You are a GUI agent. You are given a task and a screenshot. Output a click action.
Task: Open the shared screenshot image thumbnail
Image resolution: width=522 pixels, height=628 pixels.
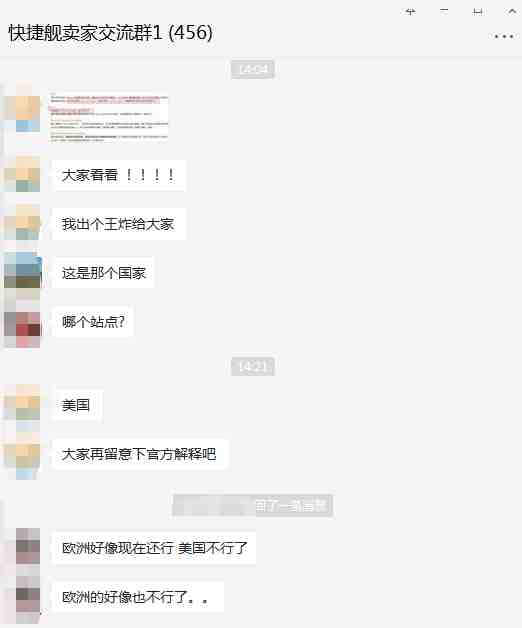point(109,117)
